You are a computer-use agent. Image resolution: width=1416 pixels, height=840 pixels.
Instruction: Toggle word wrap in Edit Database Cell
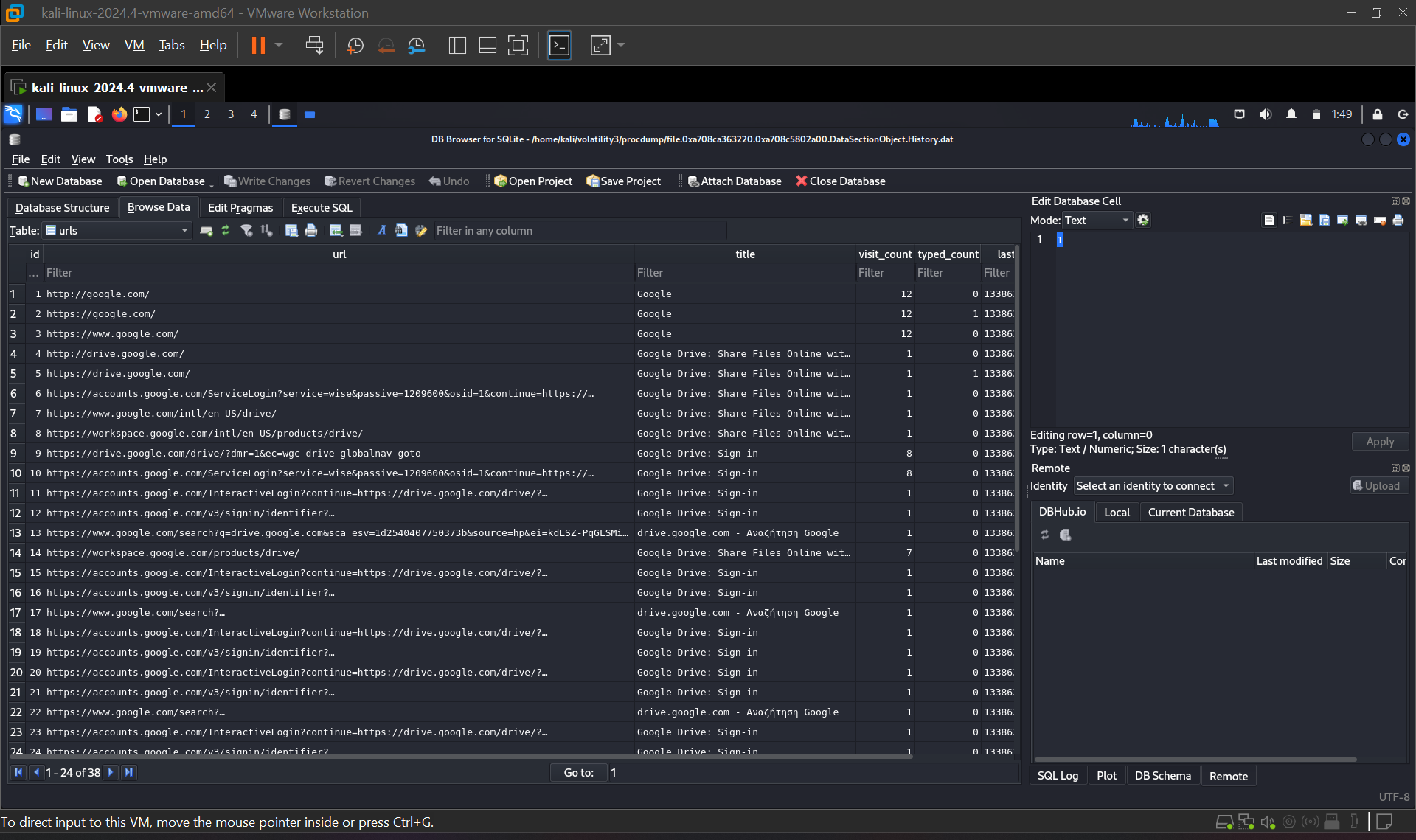pyautogui.click(x=1268, y=220)
